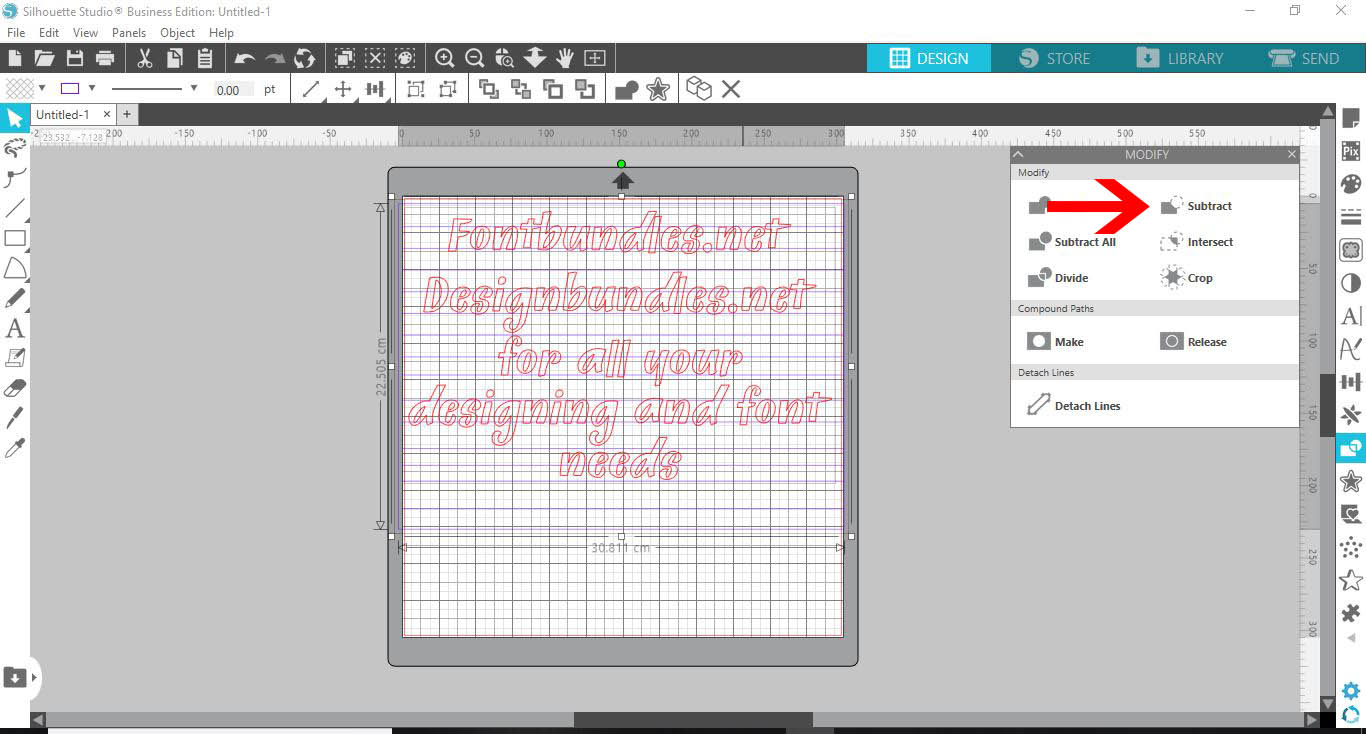This screenshot has width=1366, height=734.
Task: Release the compound path
Action: pos(1193,342)
